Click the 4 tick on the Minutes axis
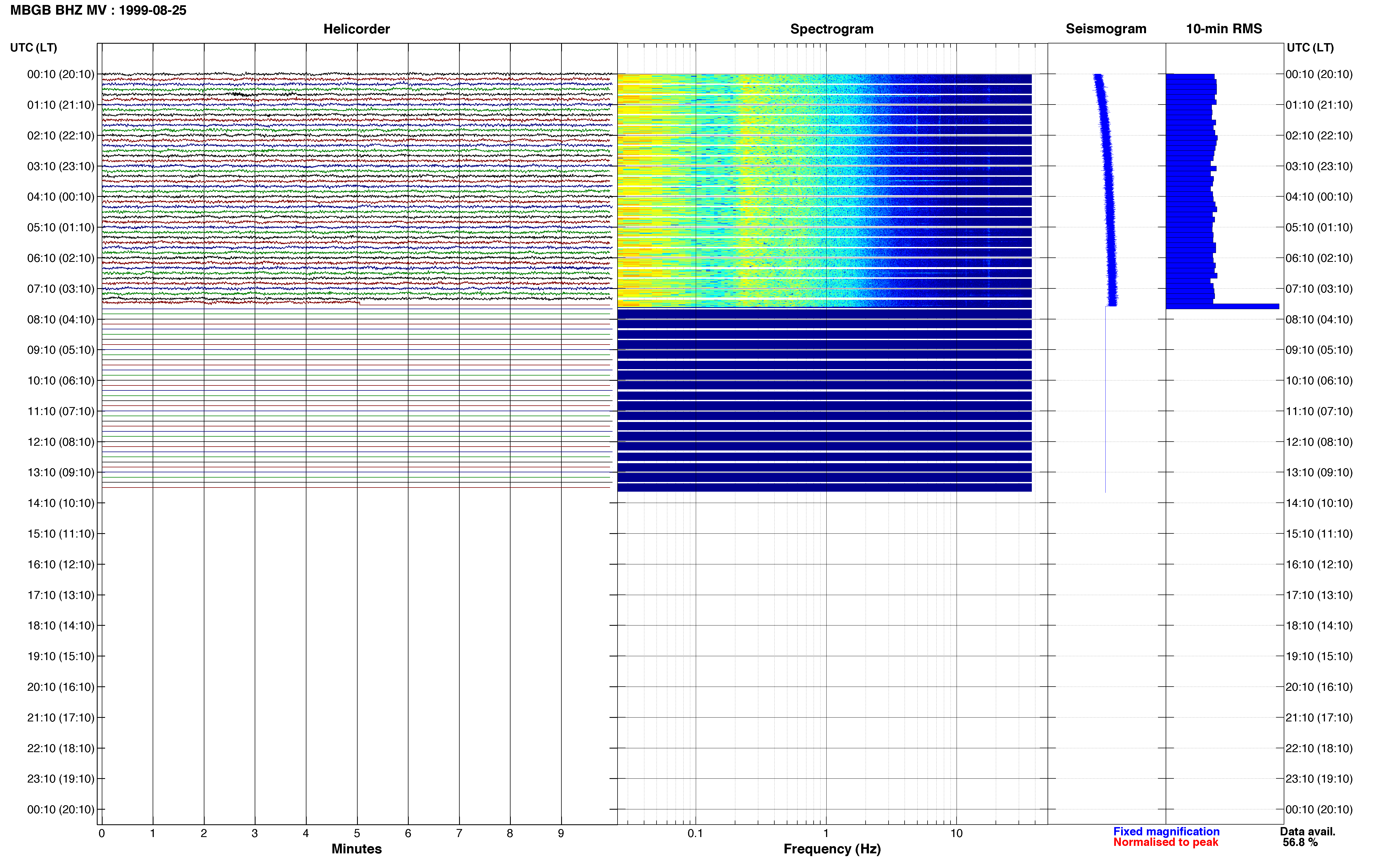1388x868 pixels. point(306,833)
